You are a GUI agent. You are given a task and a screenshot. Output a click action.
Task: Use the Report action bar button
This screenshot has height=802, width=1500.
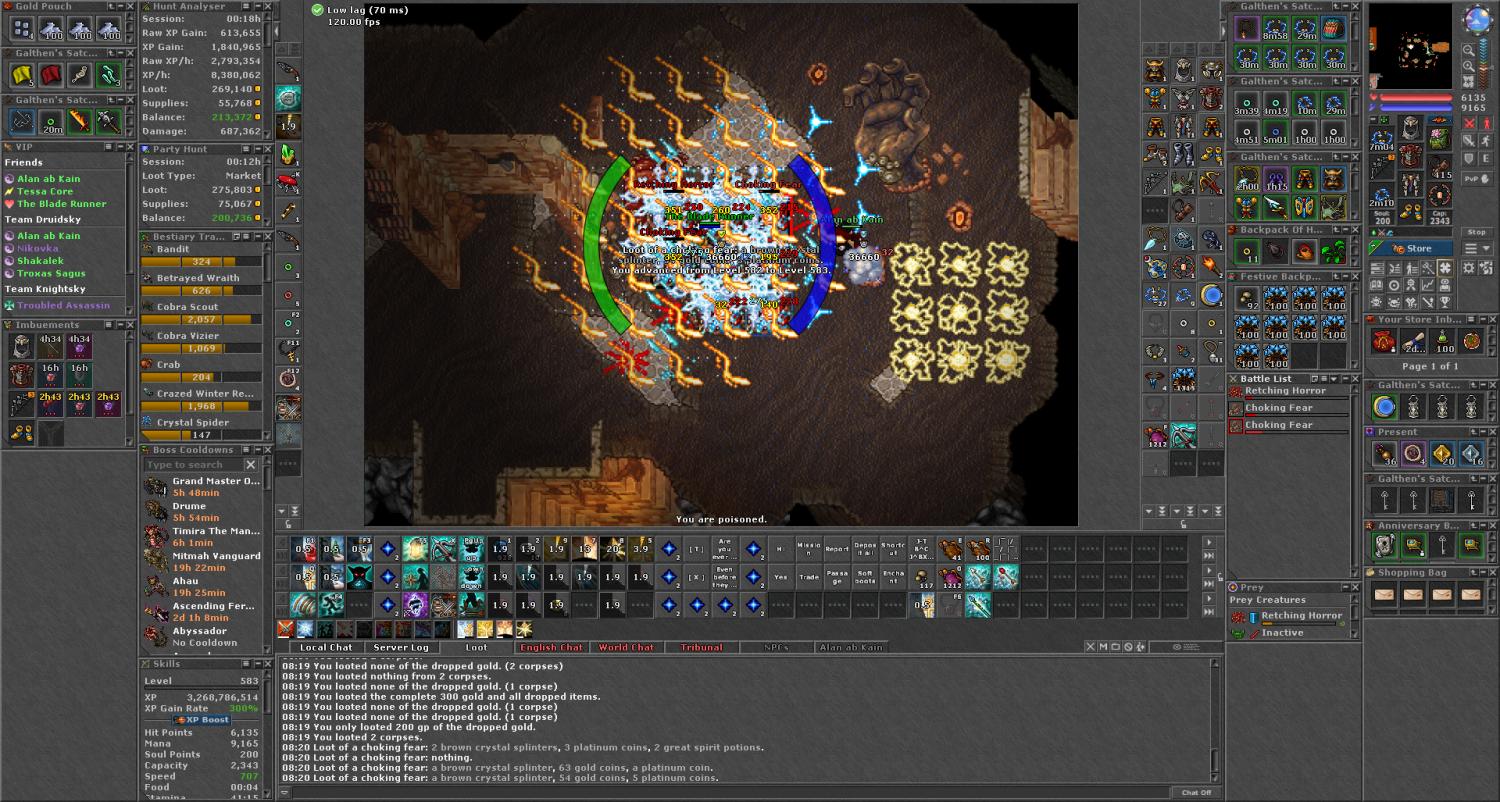coord(837,548)
